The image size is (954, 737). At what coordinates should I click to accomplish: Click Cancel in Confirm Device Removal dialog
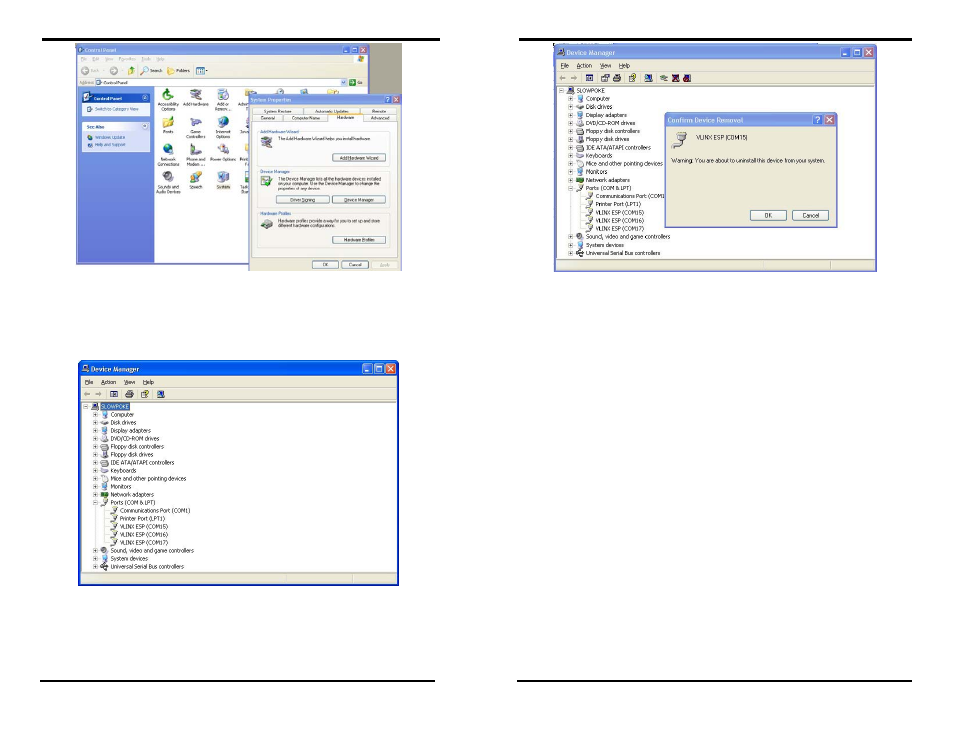point(810,215)
